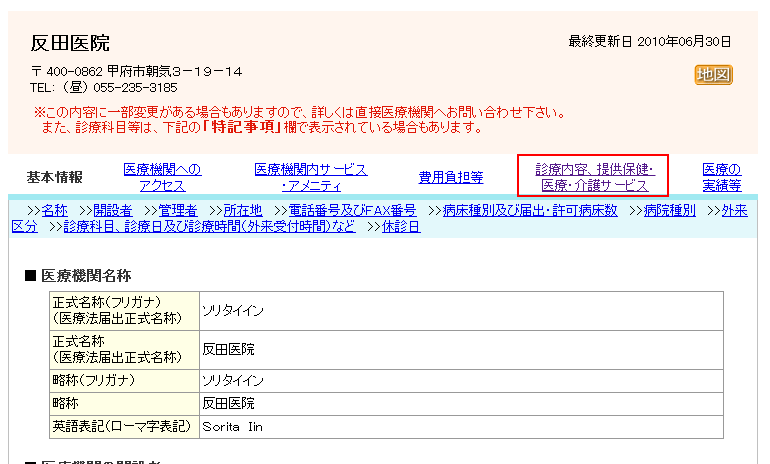
Task: Click 最終更新日 2010年06月30日 text
Action: pos(650,42)
